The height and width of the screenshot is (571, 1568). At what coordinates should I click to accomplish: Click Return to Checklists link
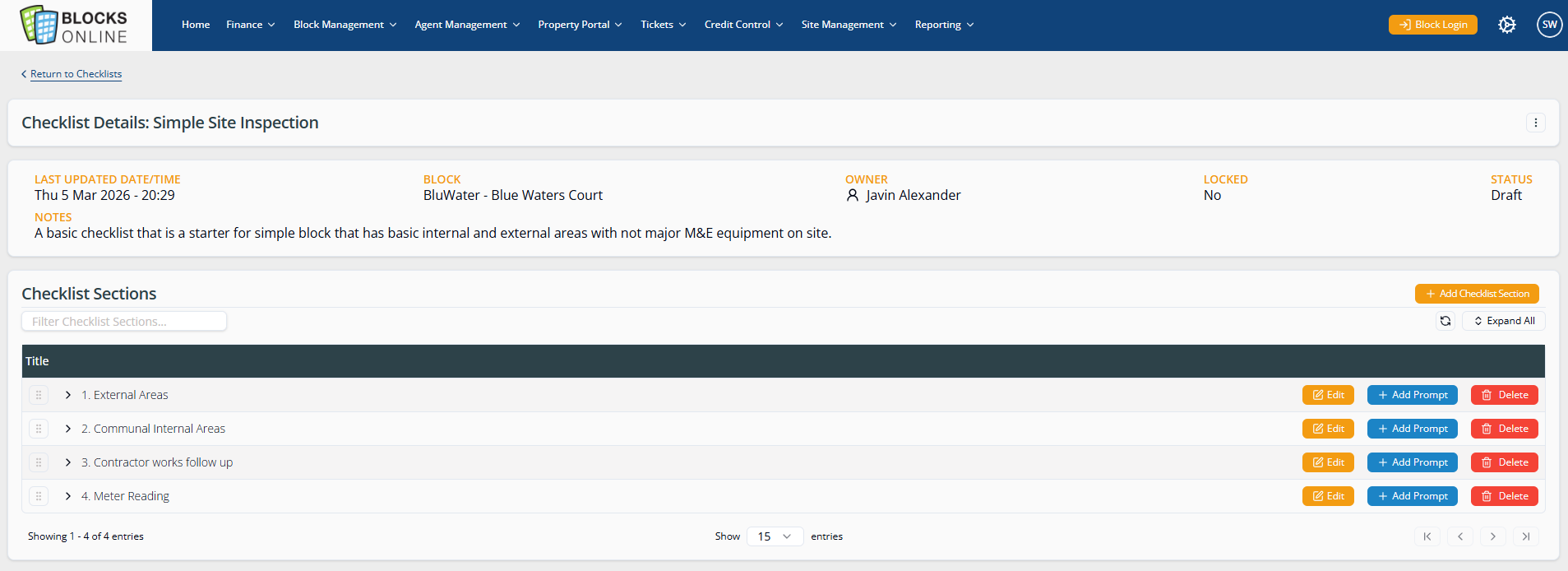point(76,74)
